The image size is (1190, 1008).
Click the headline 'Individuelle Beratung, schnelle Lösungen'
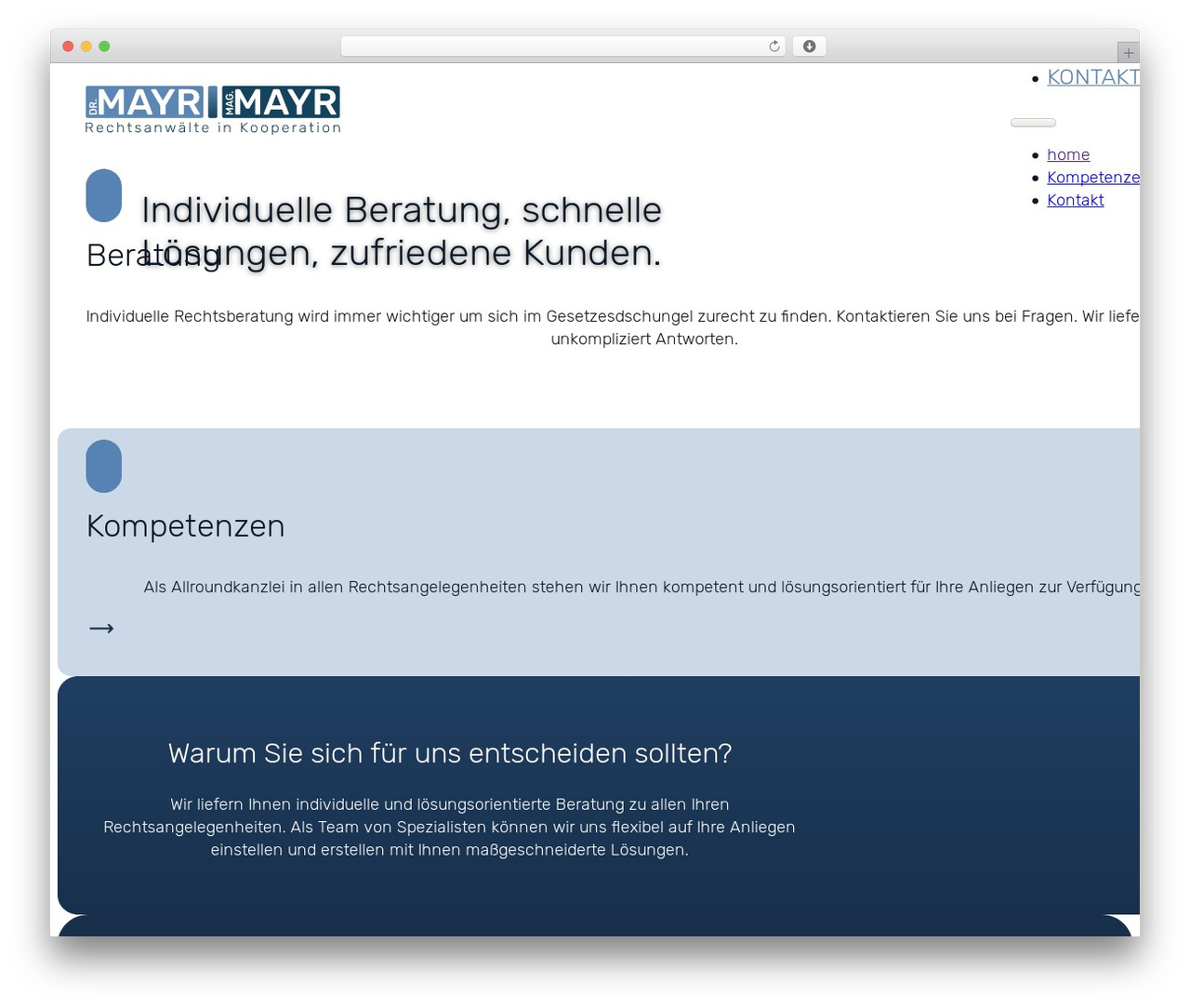402,232
